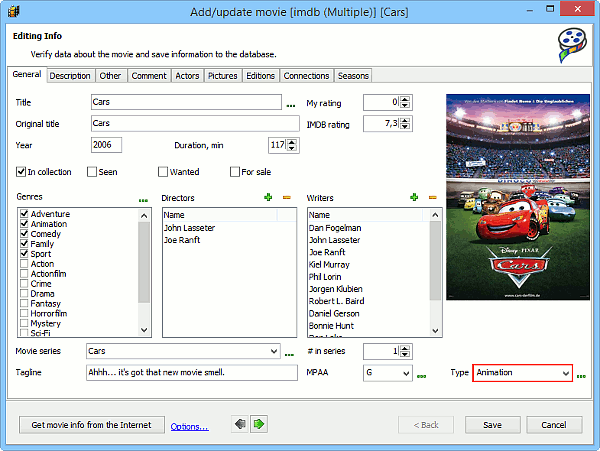Check the Drama genre

coord(24,293)
